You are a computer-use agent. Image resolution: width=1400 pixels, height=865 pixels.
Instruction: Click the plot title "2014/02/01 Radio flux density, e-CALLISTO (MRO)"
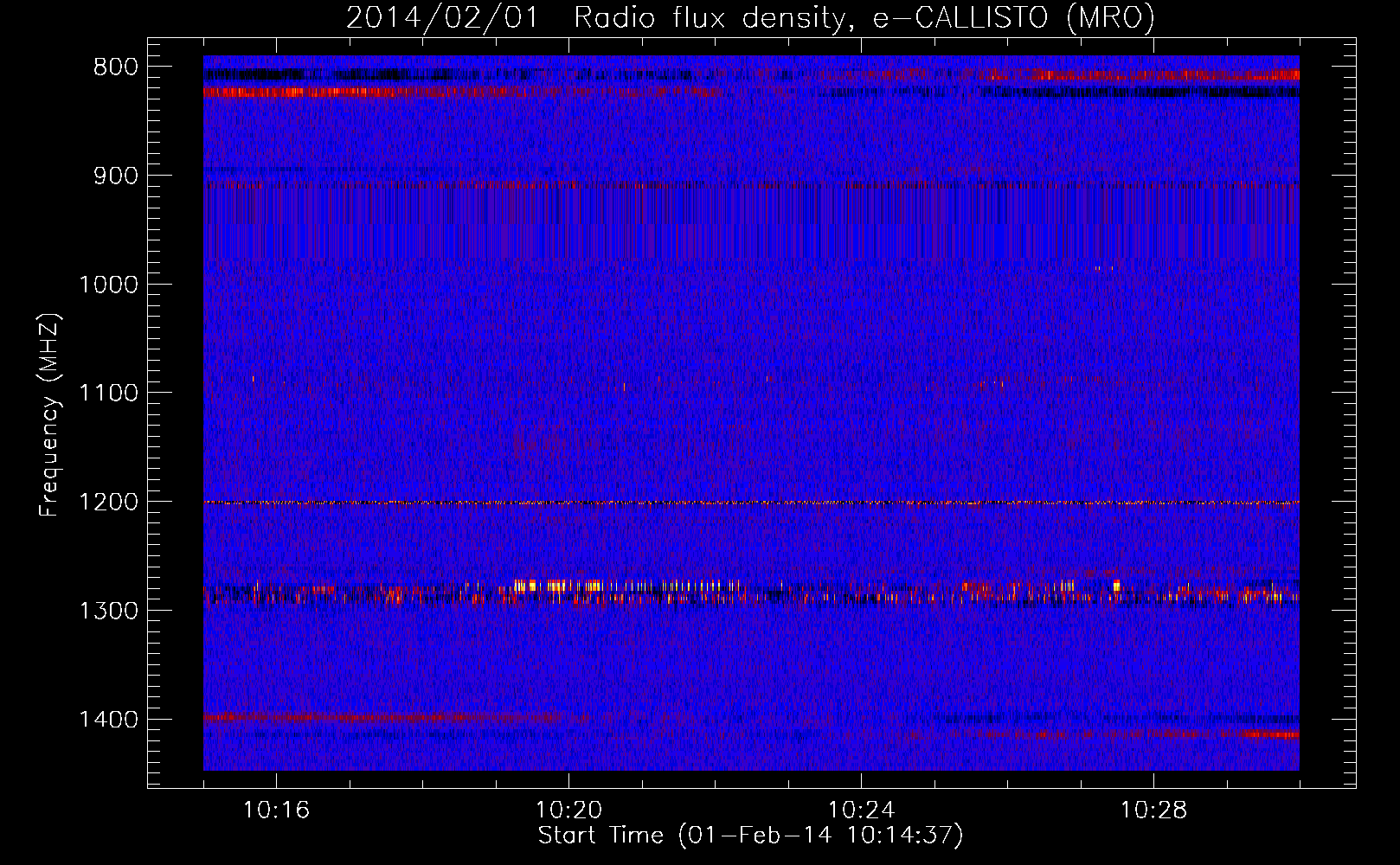(x=750, y=17)
